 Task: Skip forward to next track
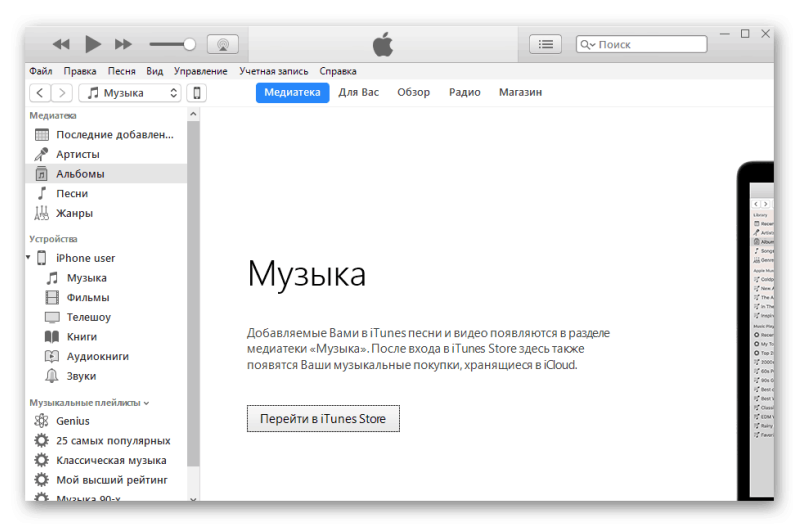tap(123, 44)
